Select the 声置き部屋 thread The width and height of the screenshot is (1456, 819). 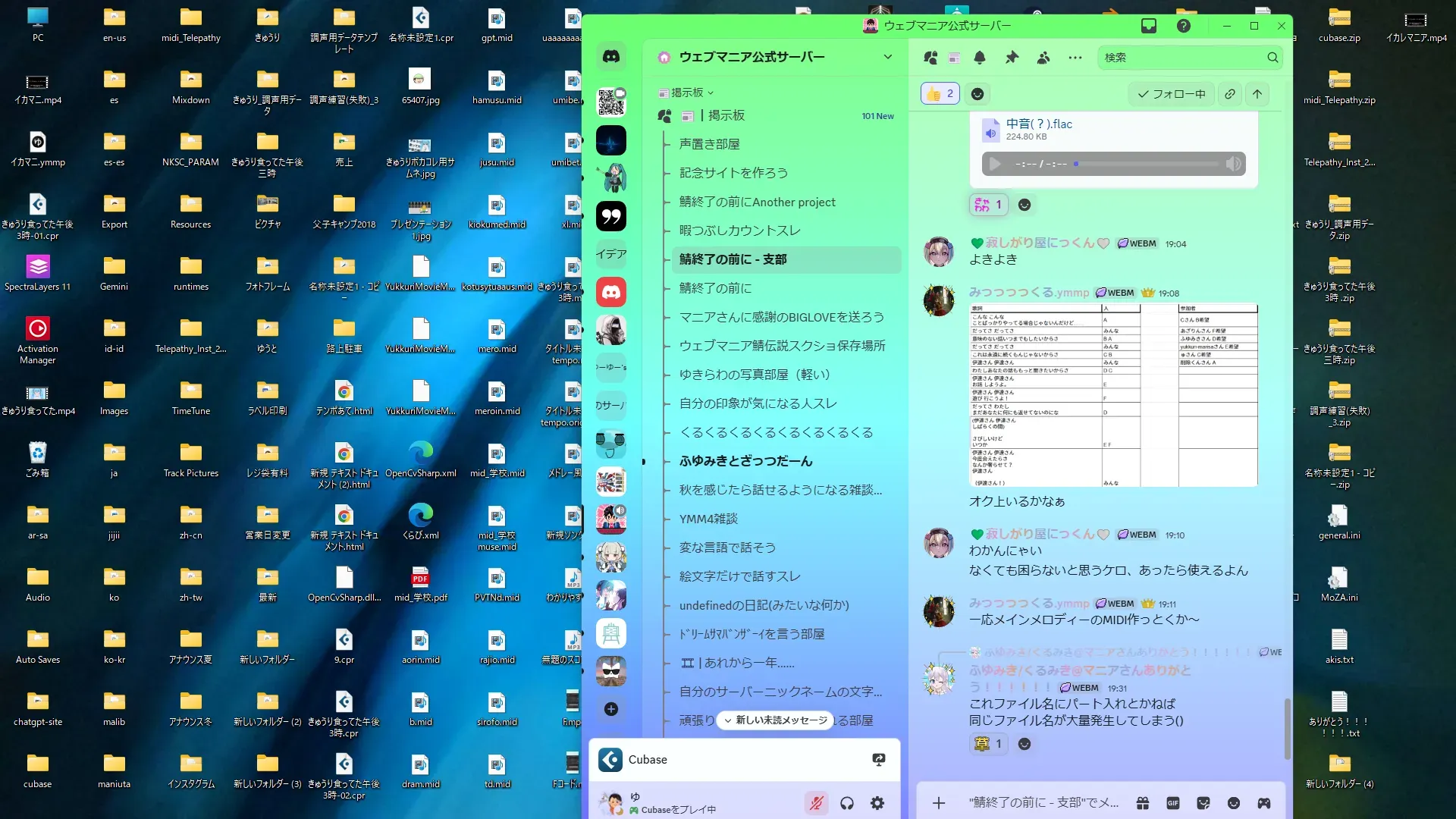pyautogui.click(x=709, y=144)
